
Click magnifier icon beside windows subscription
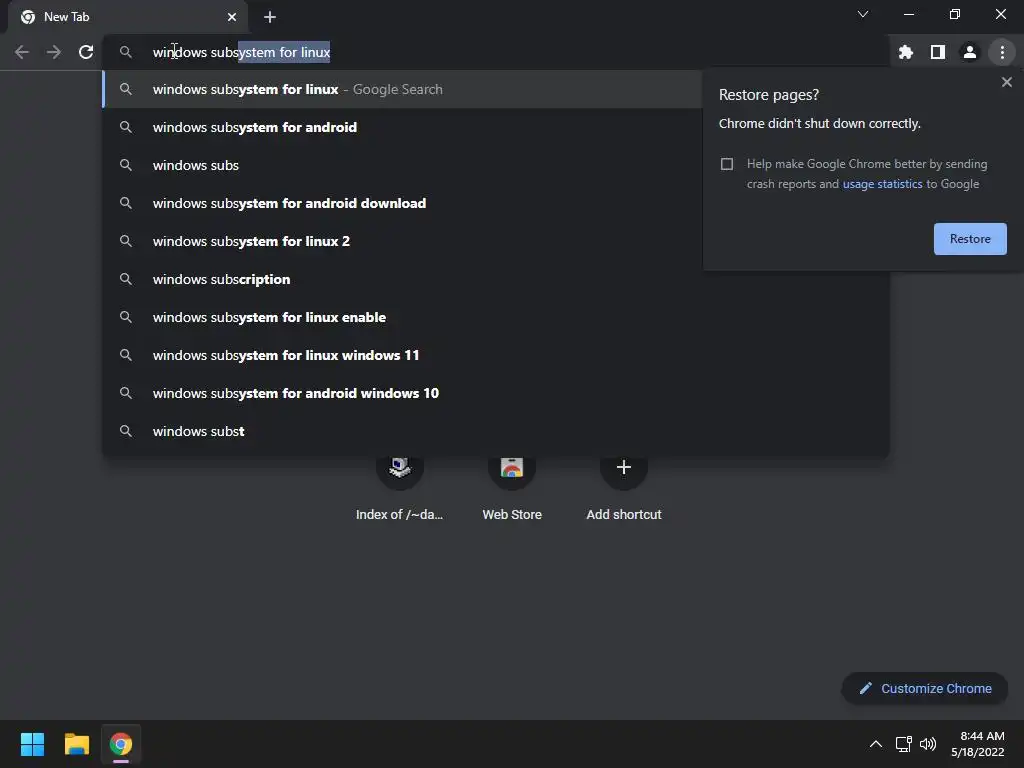tap(126, 280)
